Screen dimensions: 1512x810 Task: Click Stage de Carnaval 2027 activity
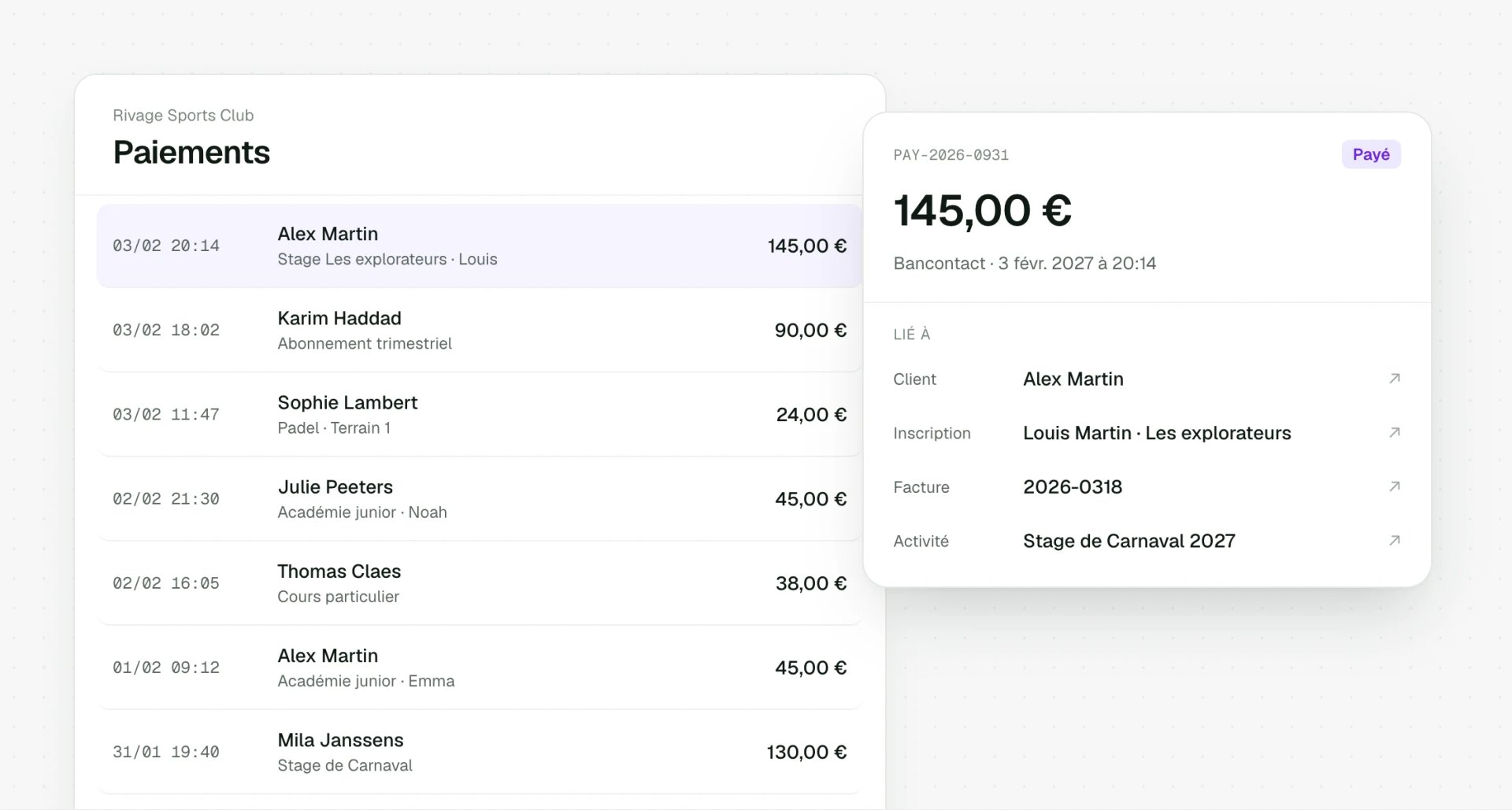(x=1129, y=541)
